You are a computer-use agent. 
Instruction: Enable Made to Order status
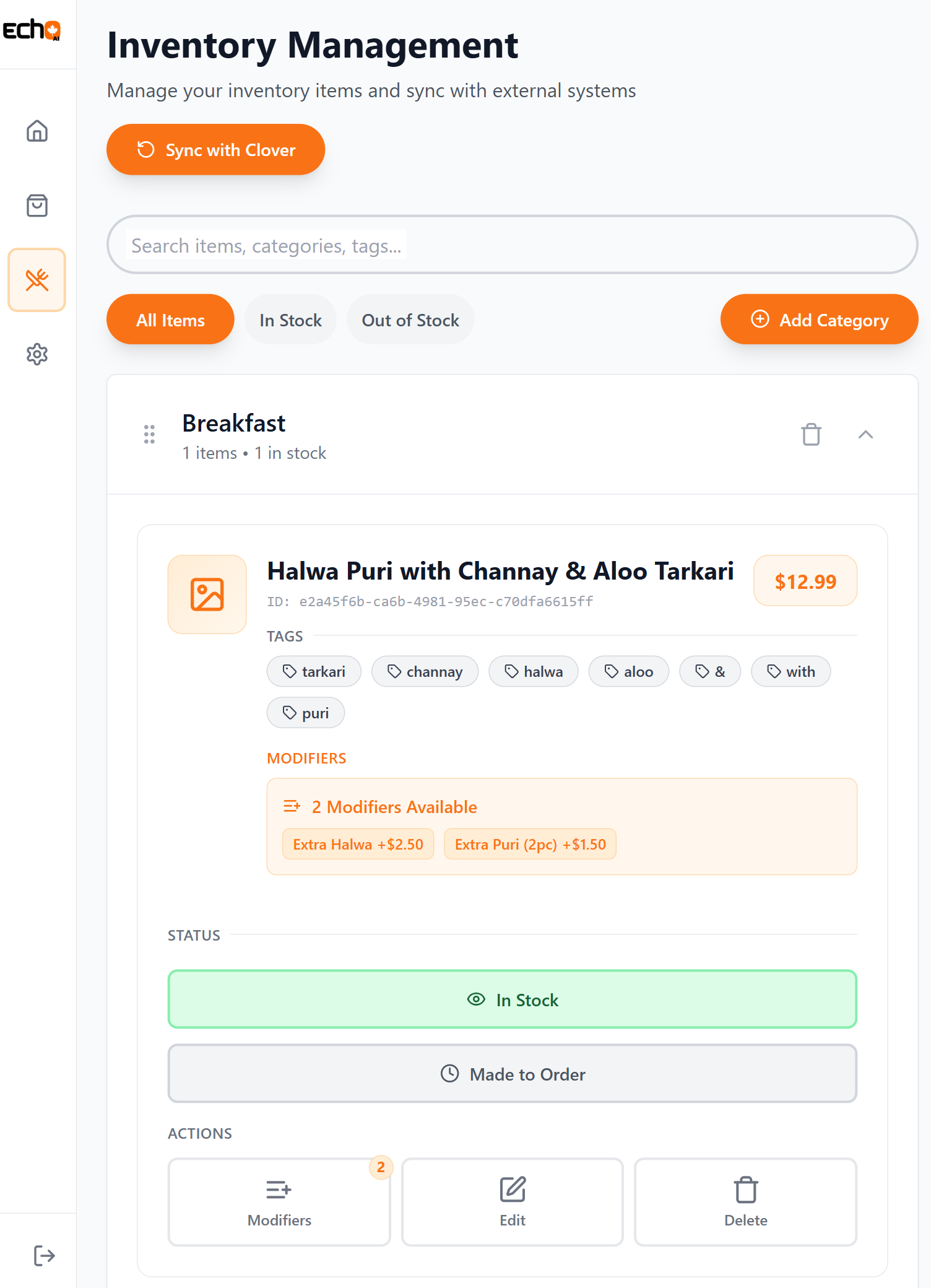tap(512, 1074)
